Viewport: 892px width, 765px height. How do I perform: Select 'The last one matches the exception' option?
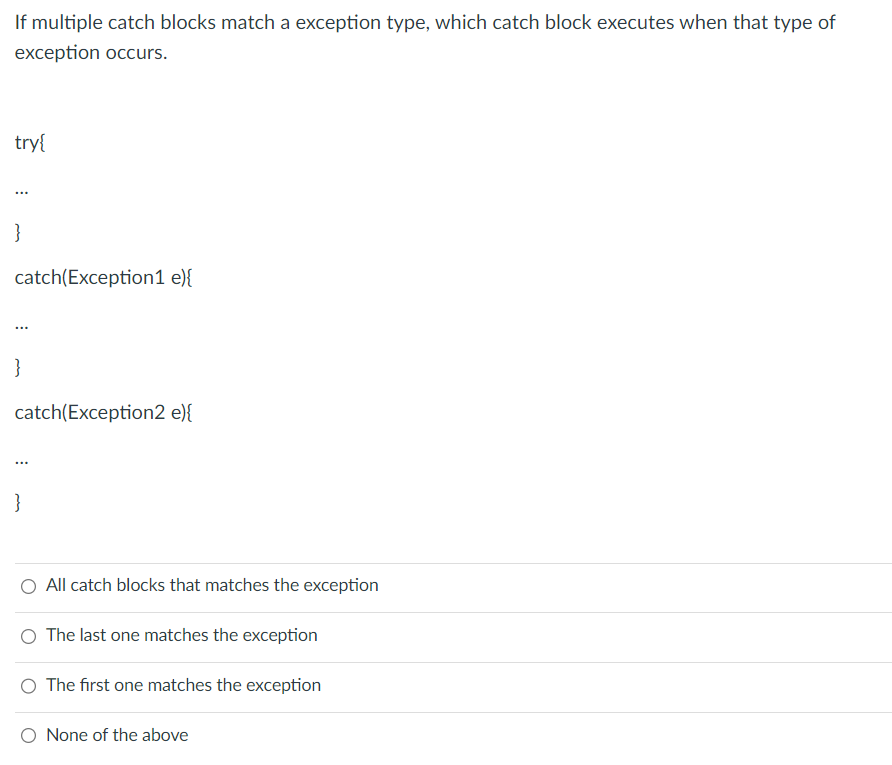click(x=28, y=636)
